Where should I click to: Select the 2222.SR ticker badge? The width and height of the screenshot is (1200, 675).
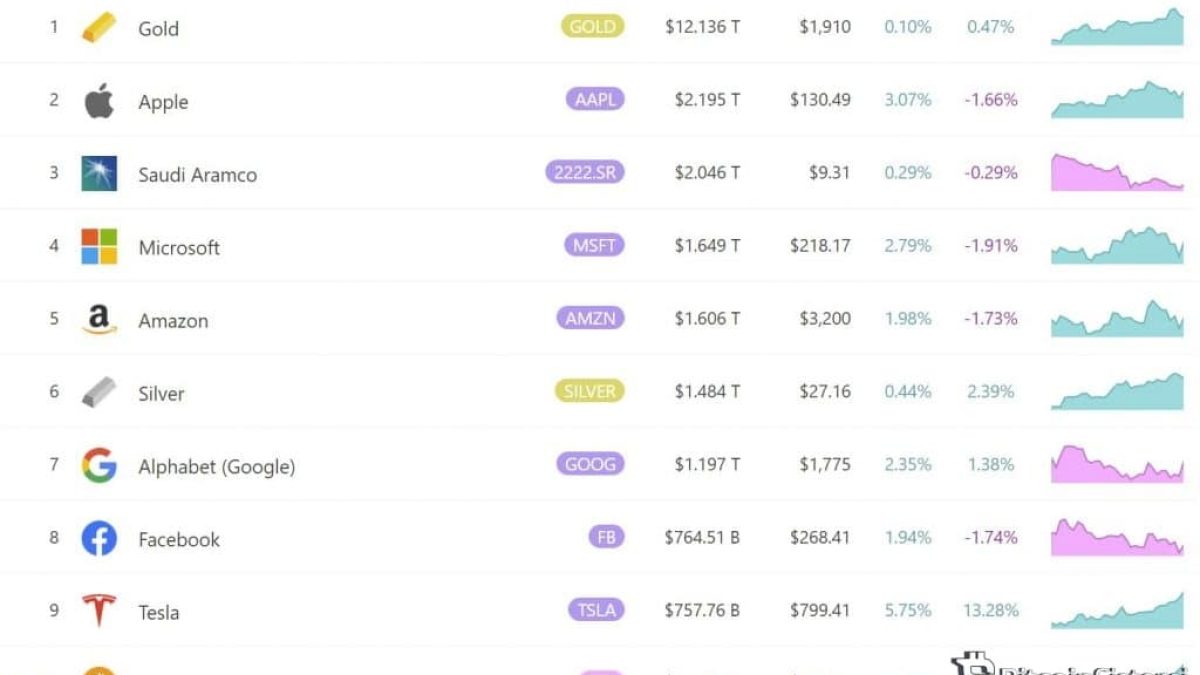point(585,172)
